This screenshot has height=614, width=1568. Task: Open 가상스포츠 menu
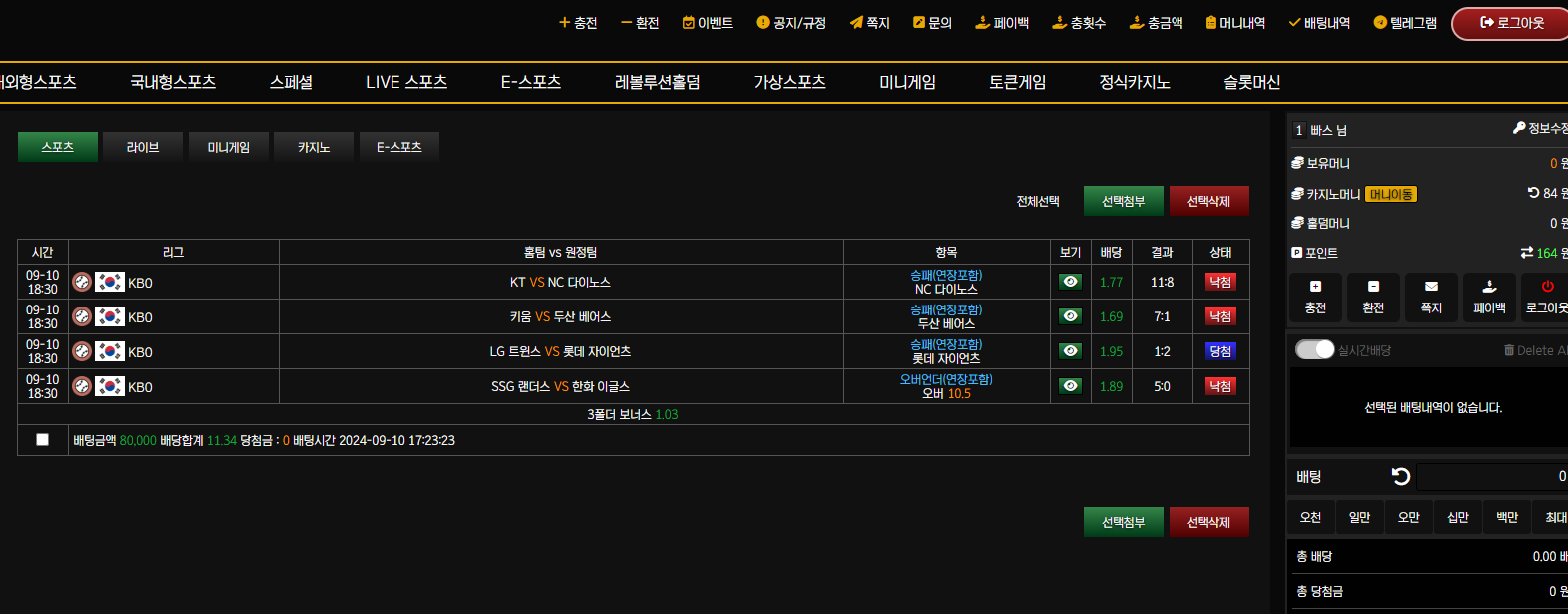click(789, 82)
